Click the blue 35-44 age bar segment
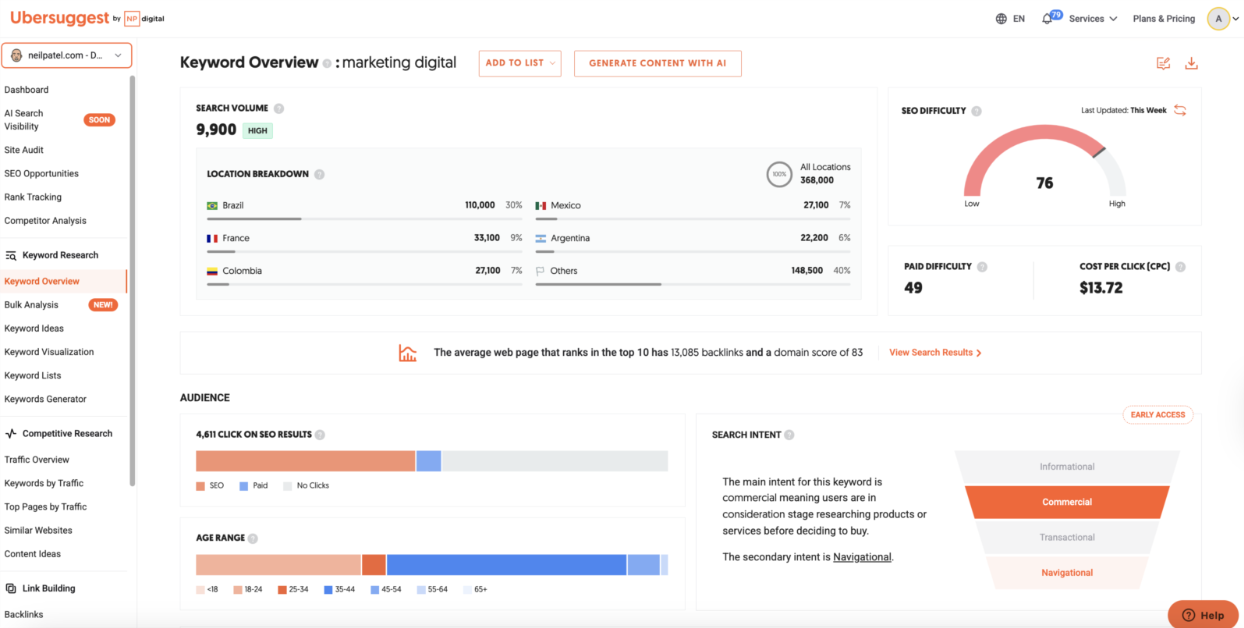 pos(506,565)
